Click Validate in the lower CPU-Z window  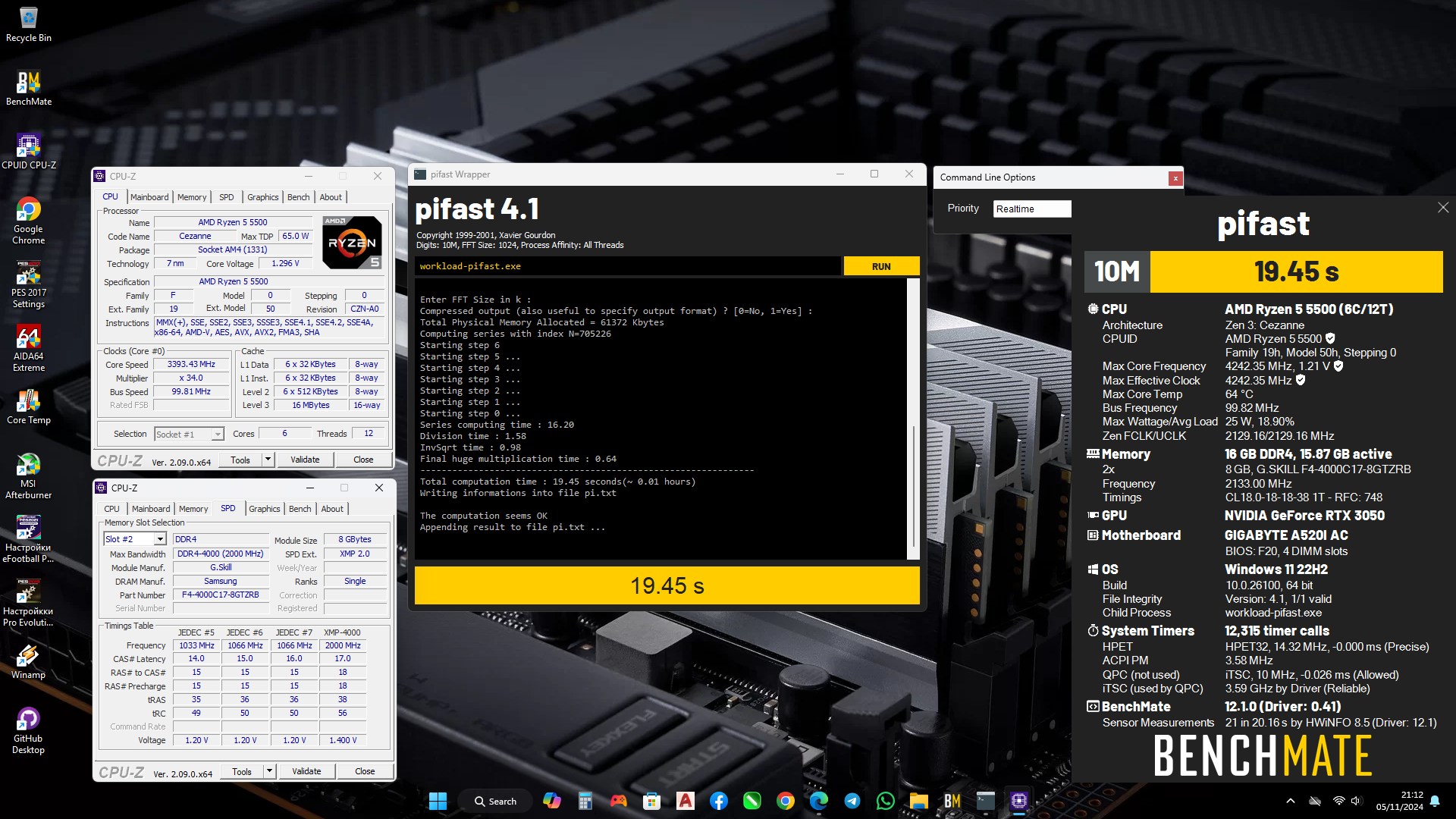tap(306, 771)
